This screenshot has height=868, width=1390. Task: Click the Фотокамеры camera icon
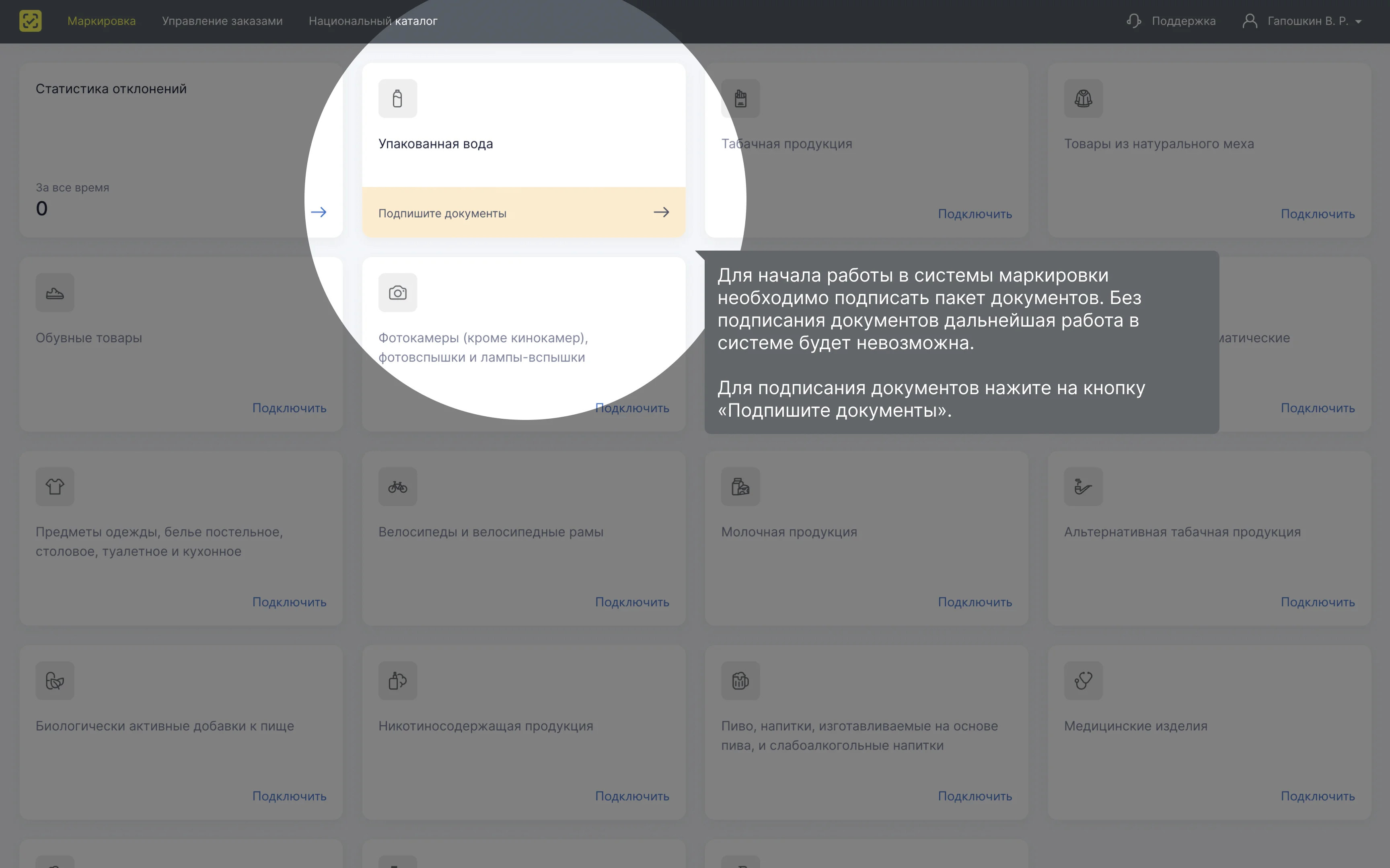pos(398,293)
